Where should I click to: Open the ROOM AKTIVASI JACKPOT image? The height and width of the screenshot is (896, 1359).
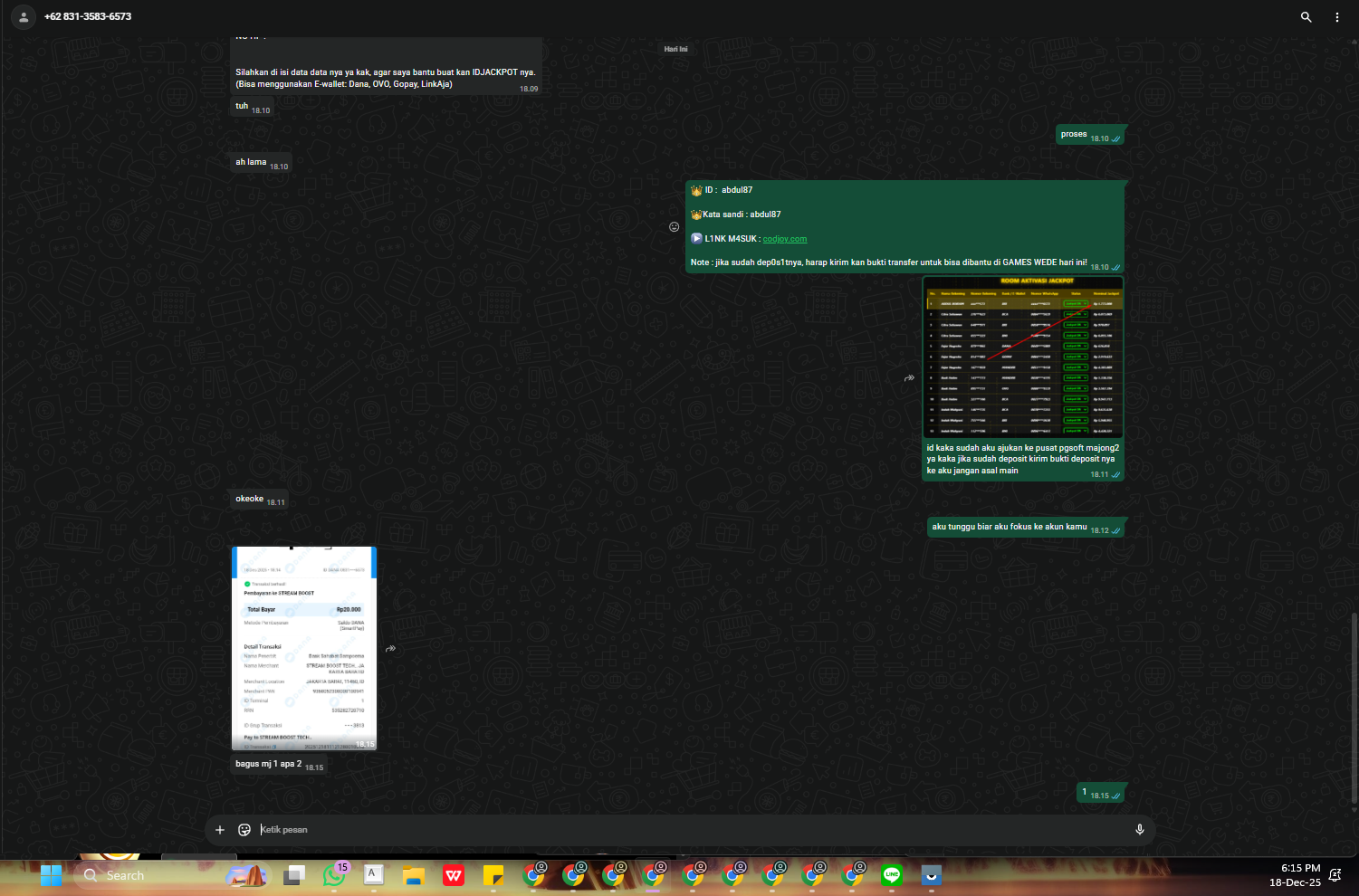(1023, 357)
